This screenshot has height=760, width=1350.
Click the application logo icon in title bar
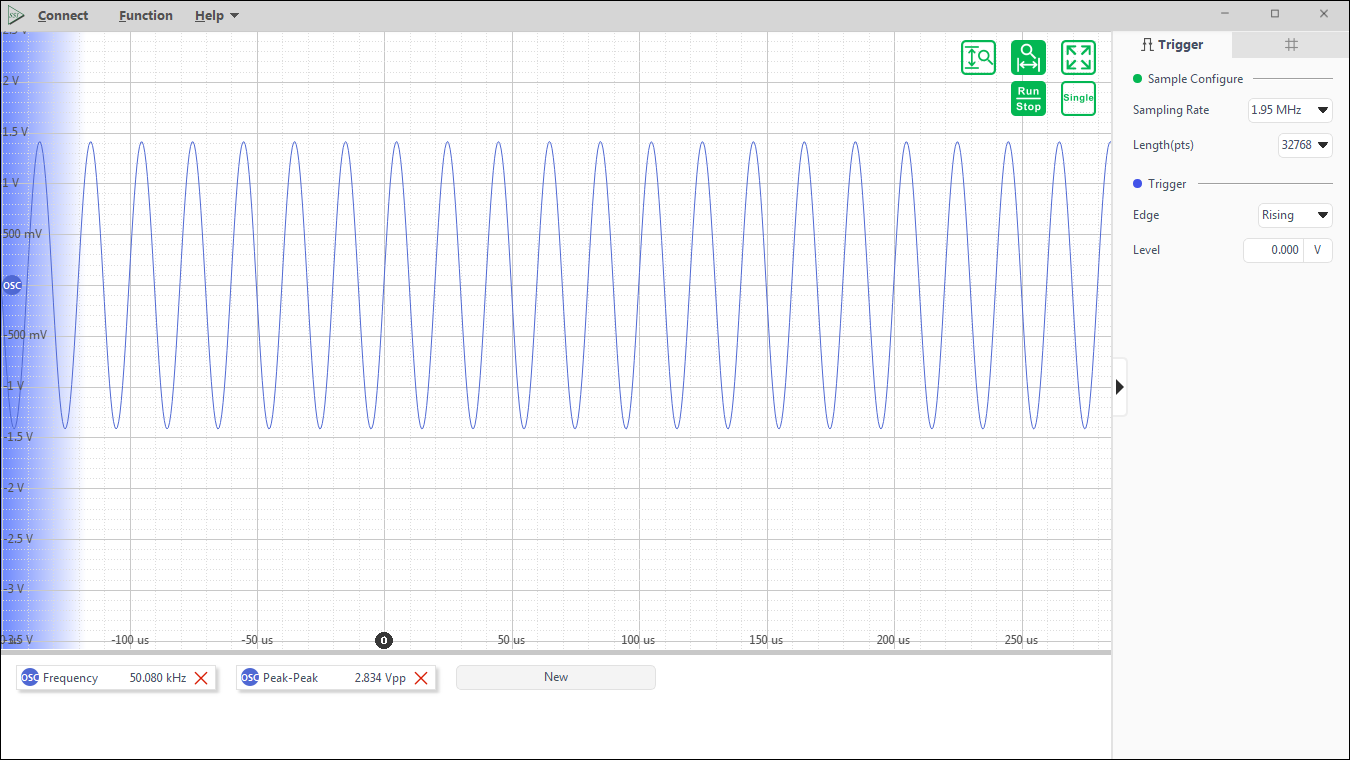point(15,15)
